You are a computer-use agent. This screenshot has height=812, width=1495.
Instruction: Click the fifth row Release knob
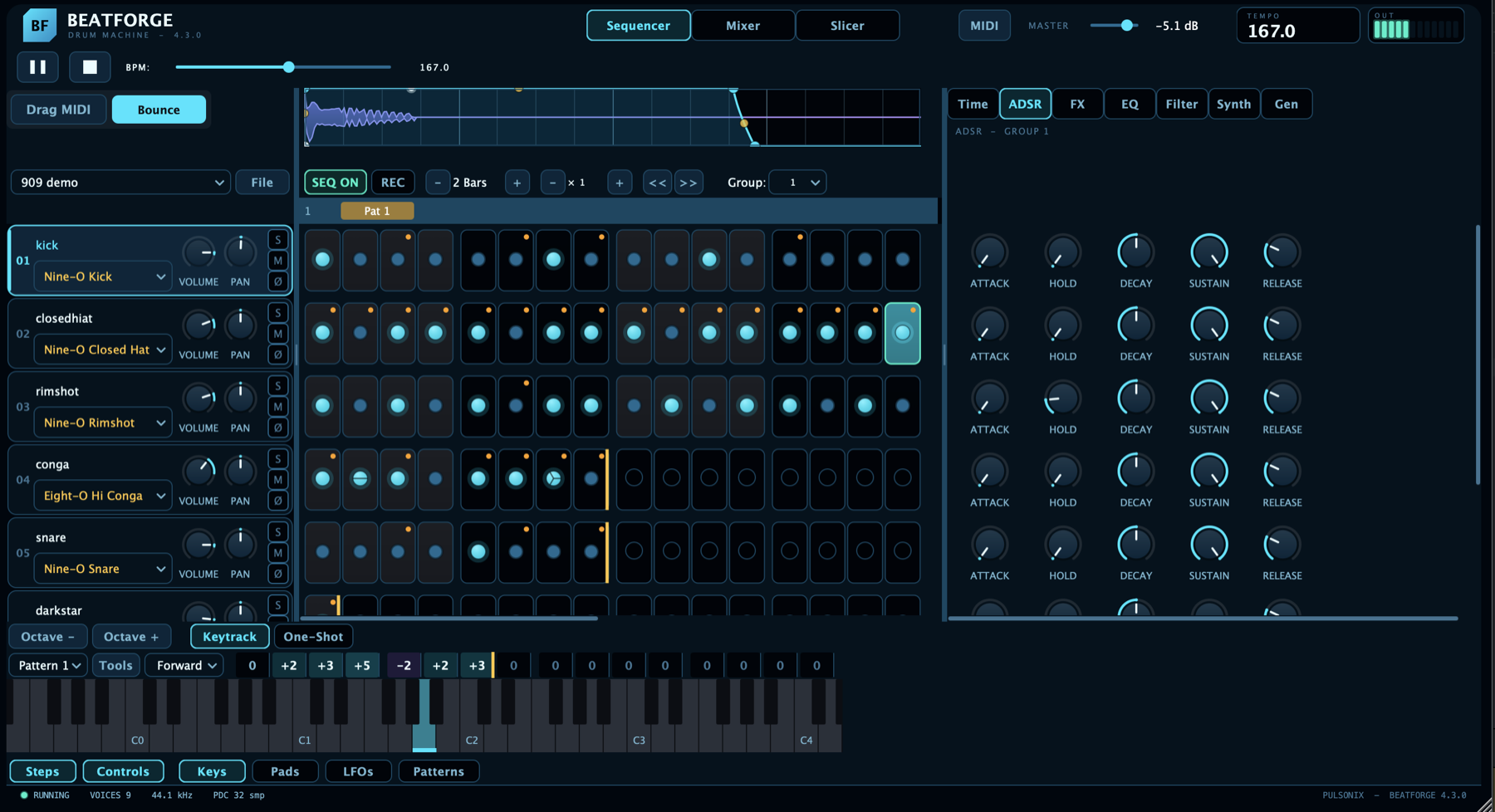(1282, 545)
